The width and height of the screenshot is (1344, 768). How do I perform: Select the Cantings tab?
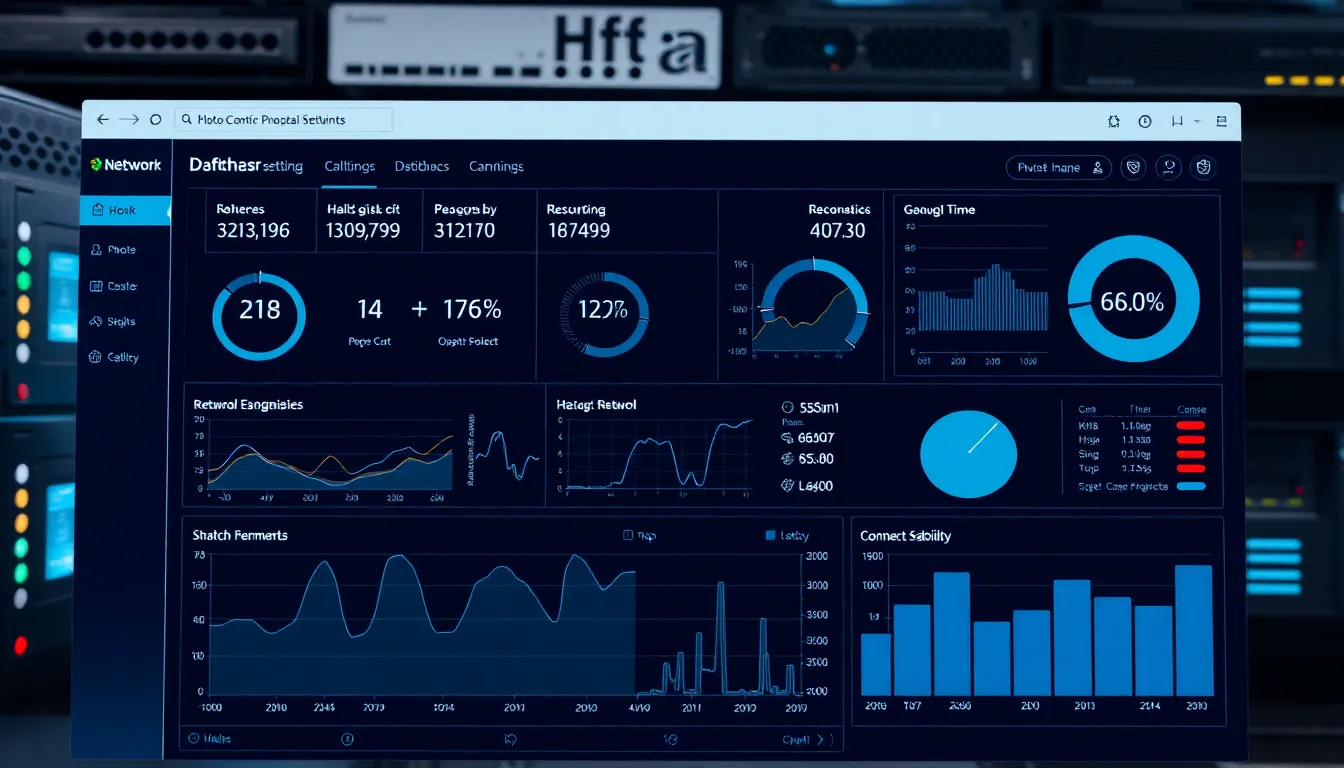(x=496, y=167)
